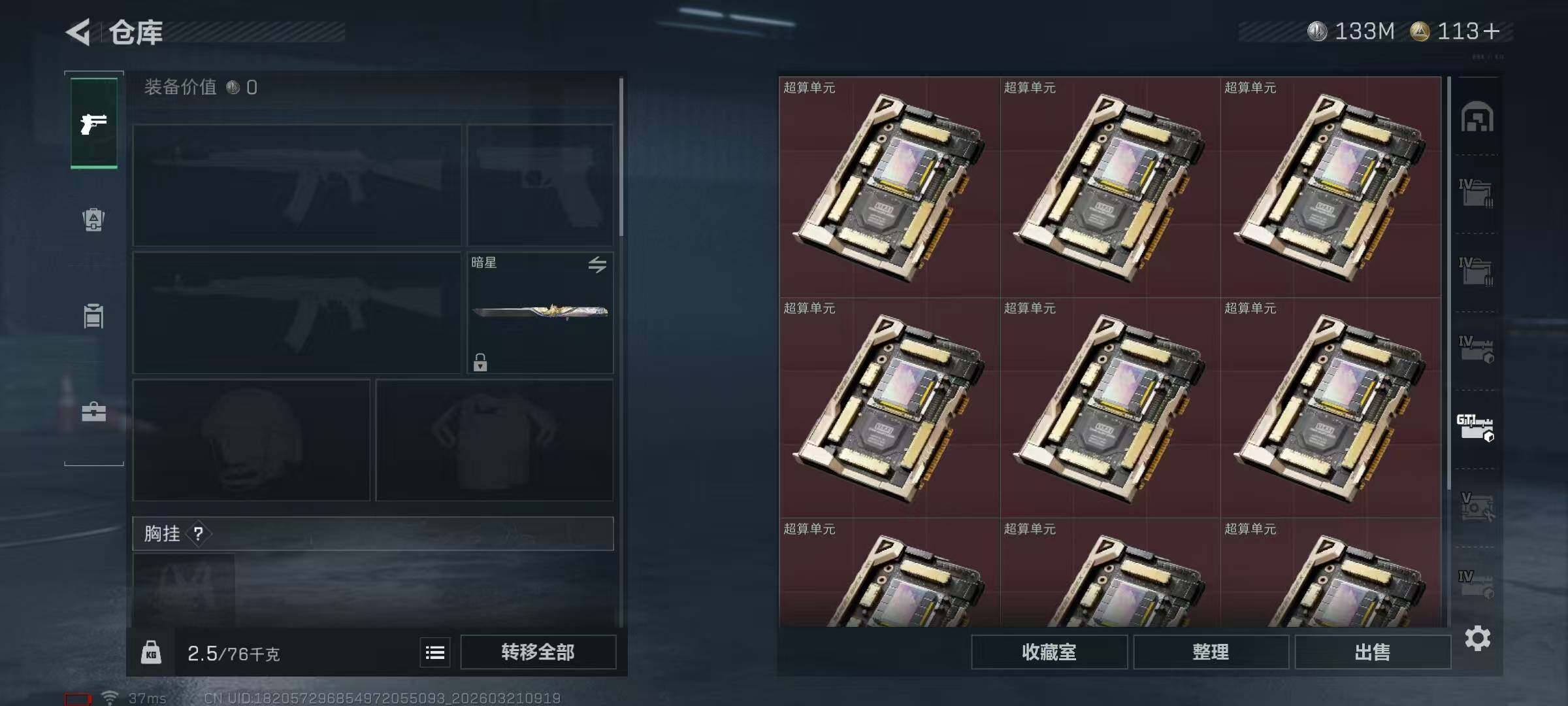Click the swap arrows on 暗星 knife slot

pyautogui.click(x=597, y=265)
